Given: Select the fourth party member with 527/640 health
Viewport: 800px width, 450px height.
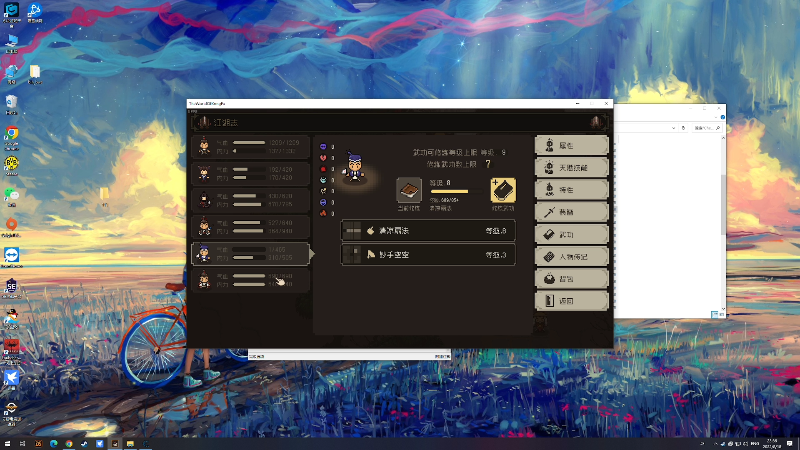Looking at the screenshot, I should tap(251, 227).
